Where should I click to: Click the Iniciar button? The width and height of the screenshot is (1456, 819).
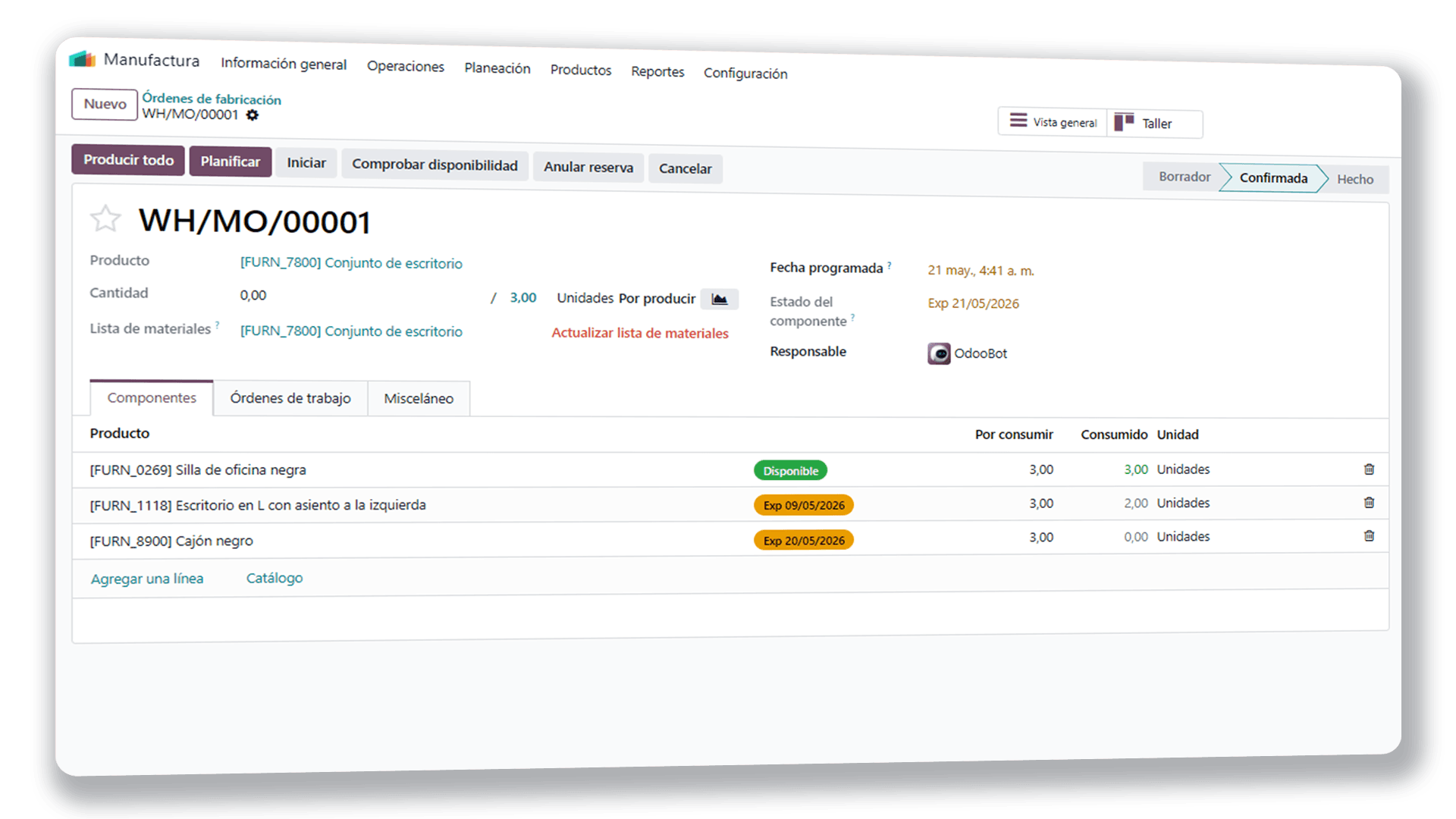click(x=306, y=163)
